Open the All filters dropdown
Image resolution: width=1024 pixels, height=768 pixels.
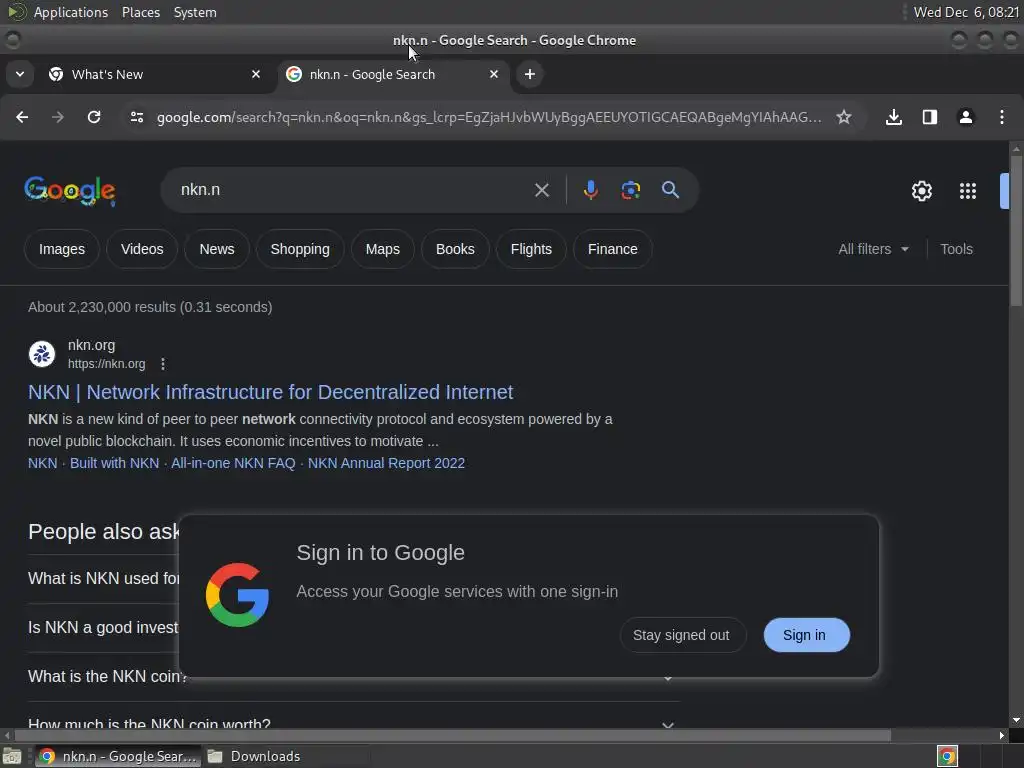click(873, 249)
